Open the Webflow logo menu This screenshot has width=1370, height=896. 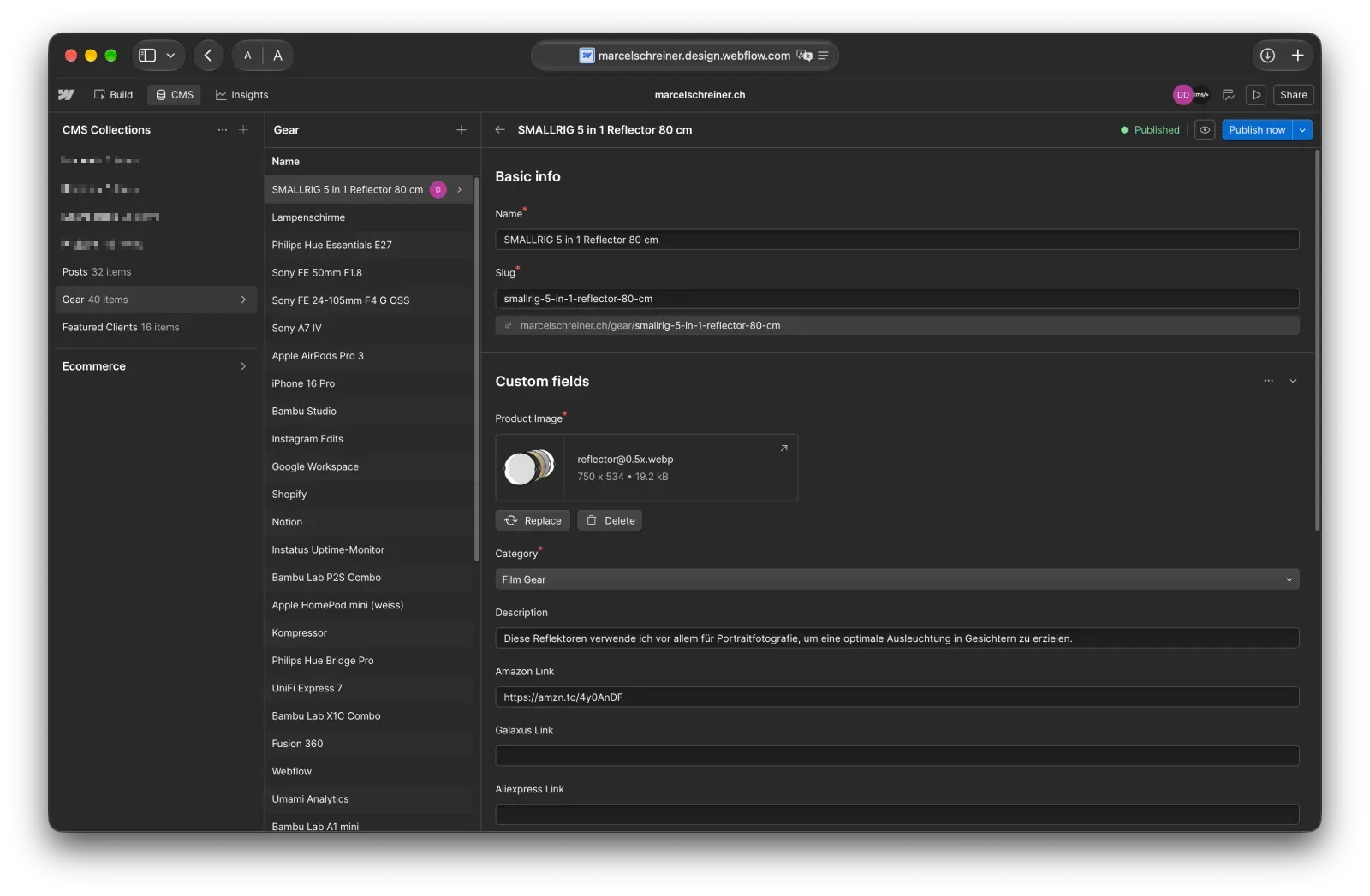(x=66, y=95)
